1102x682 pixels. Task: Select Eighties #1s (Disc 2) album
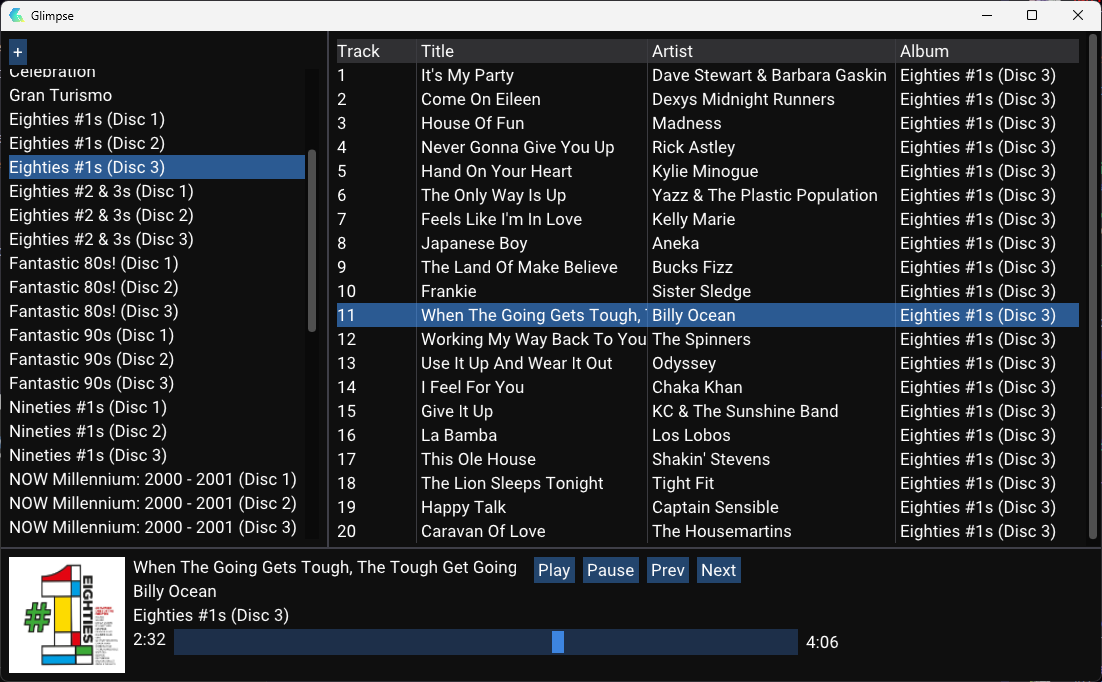coord(87,143)
